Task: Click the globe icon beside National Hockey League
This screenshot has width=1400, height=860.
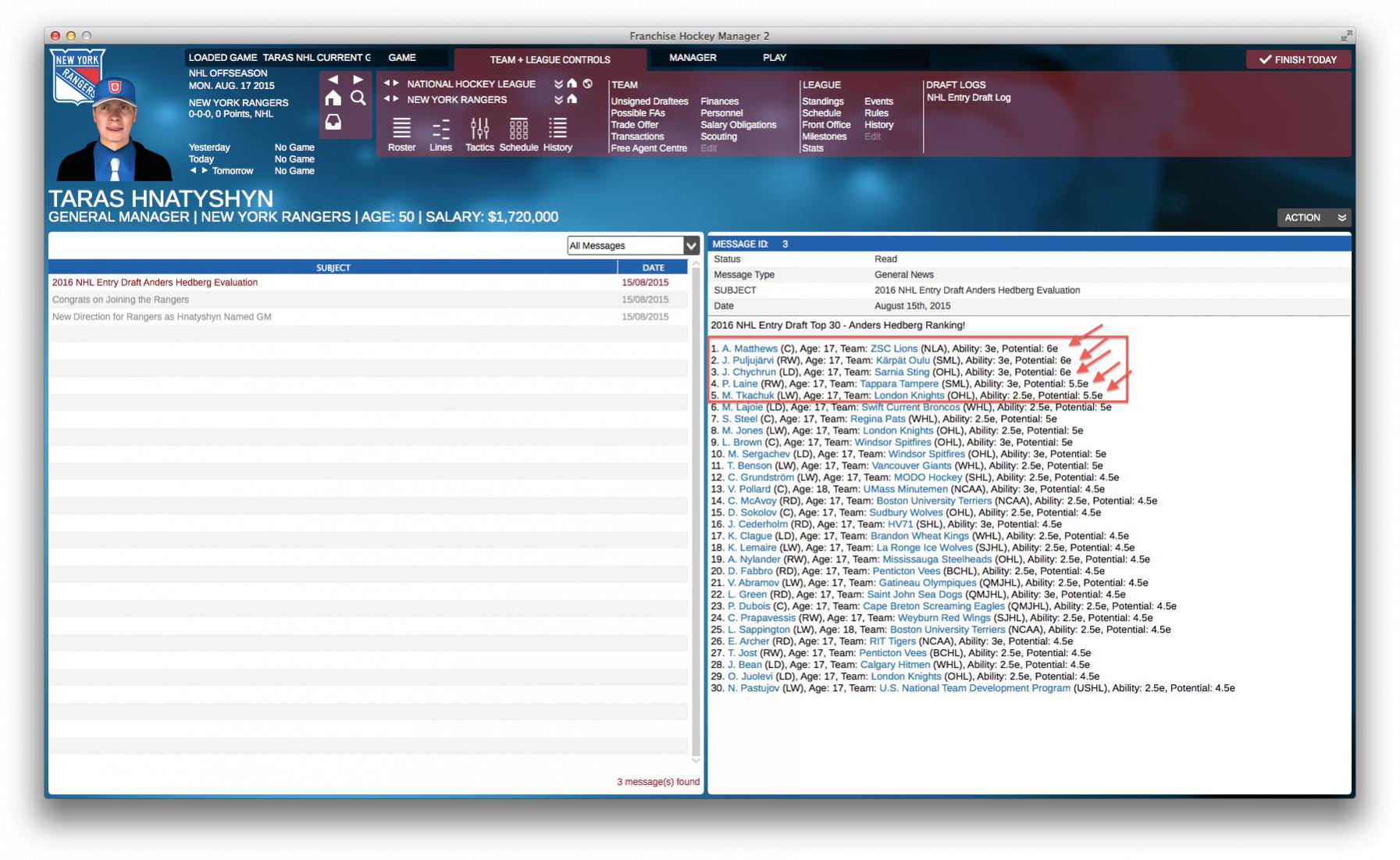Action: pyautogui.click(x=588, y=84)
